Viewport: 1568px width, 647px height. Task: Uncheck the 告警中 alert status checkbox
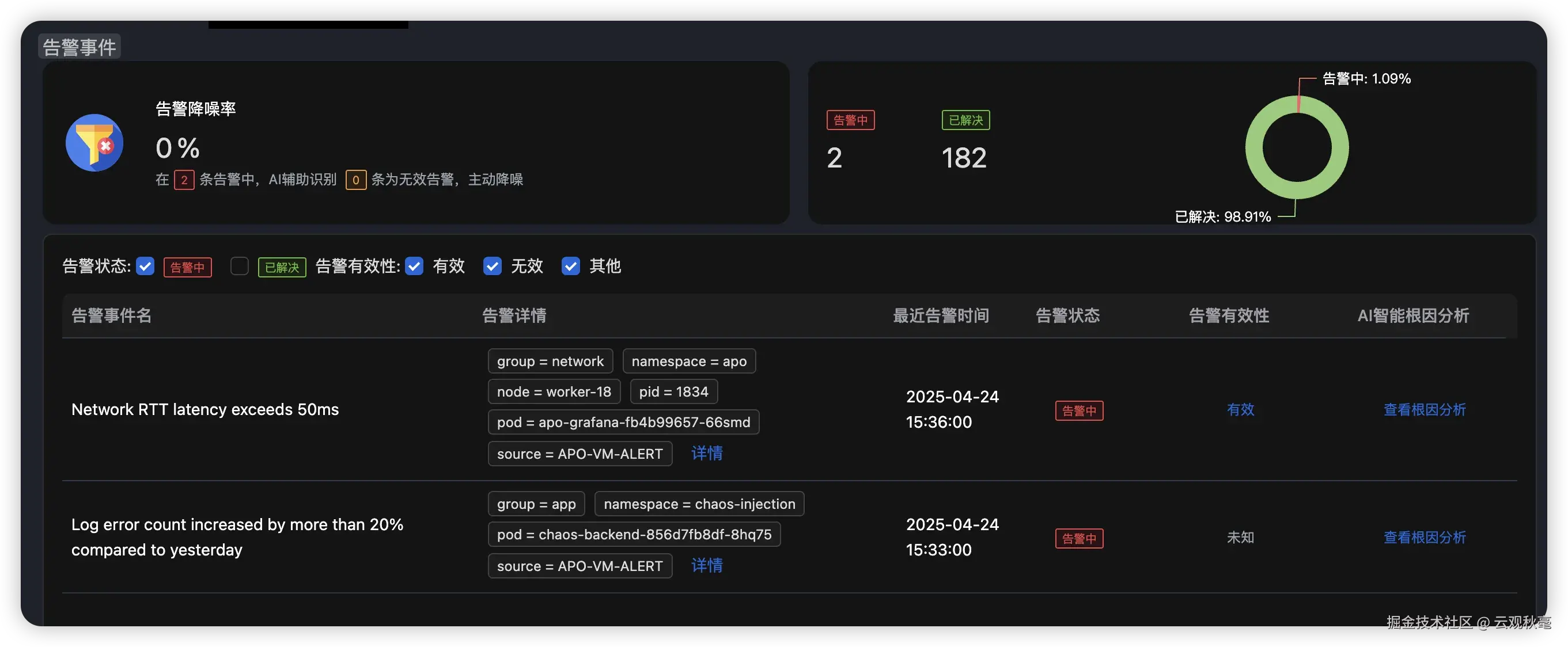coord(145,267)
